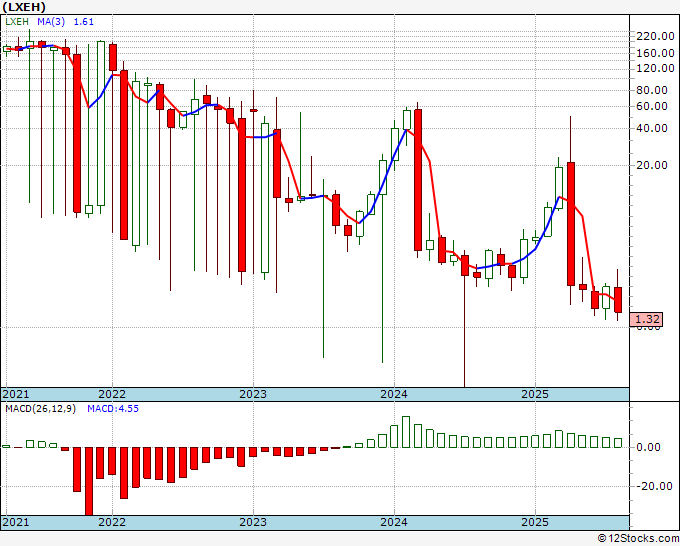Click the 120.00 price axis label
The width and height of the screenshot is (680, 546).
point(655,69)
